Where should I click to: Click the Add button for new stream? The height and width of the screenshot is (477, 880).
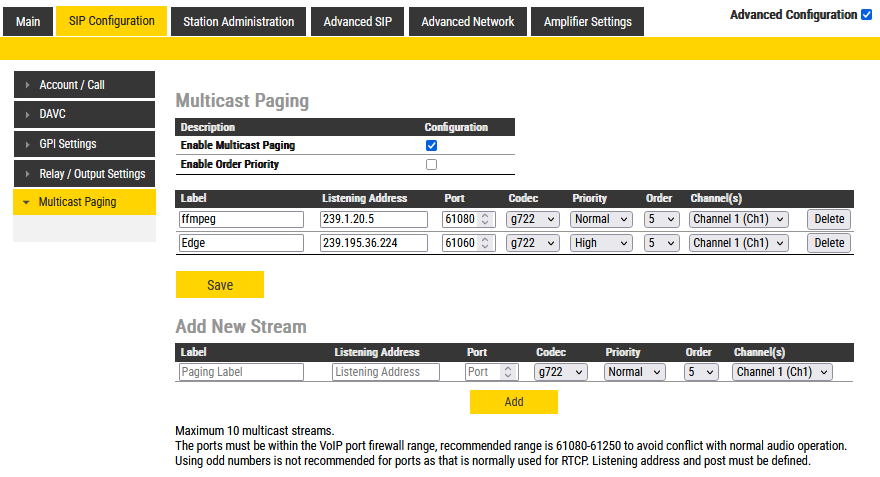coord(513,401)
